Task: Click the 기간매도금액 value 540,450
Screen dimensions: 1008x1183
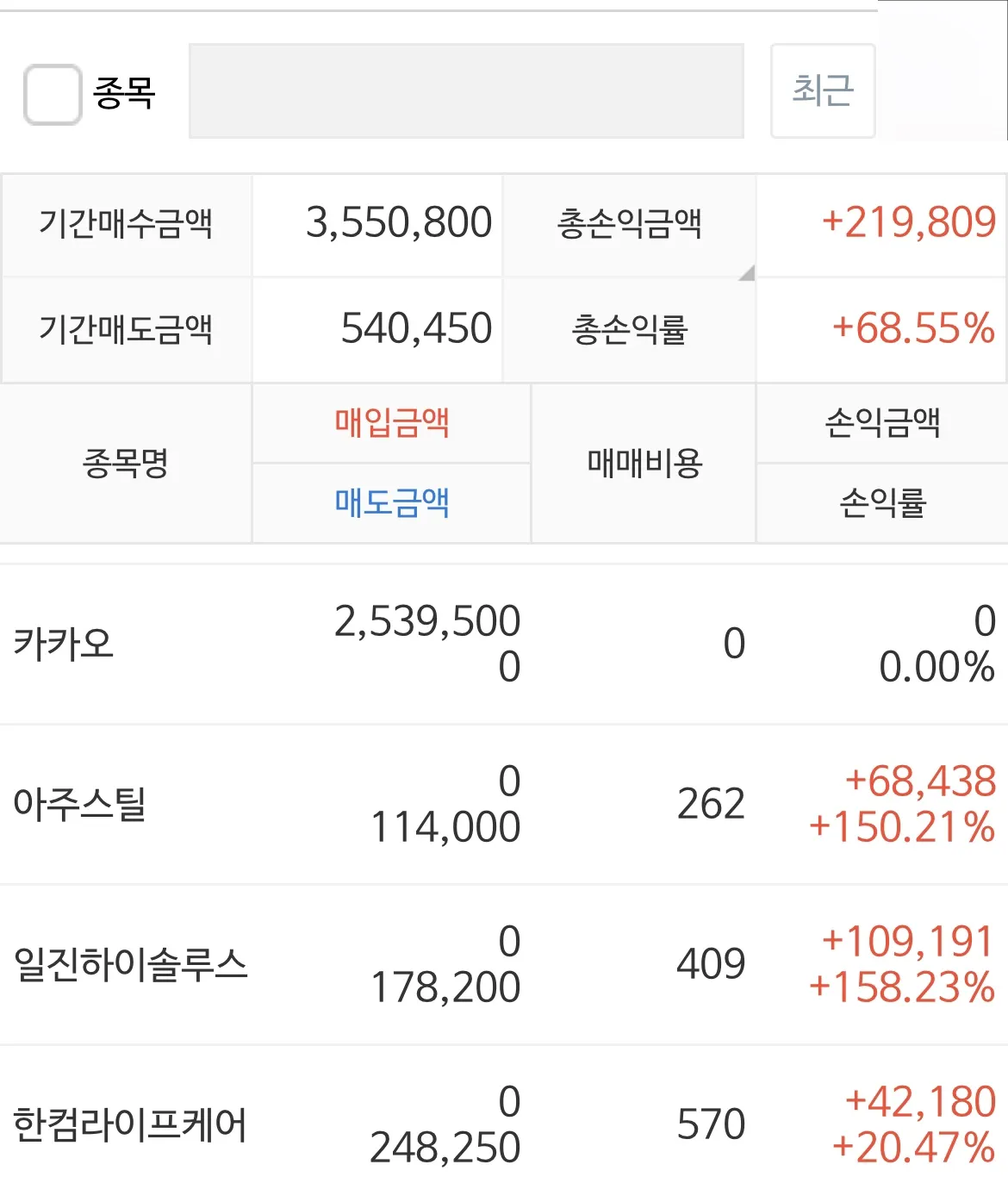Action: tap(416, 329)
